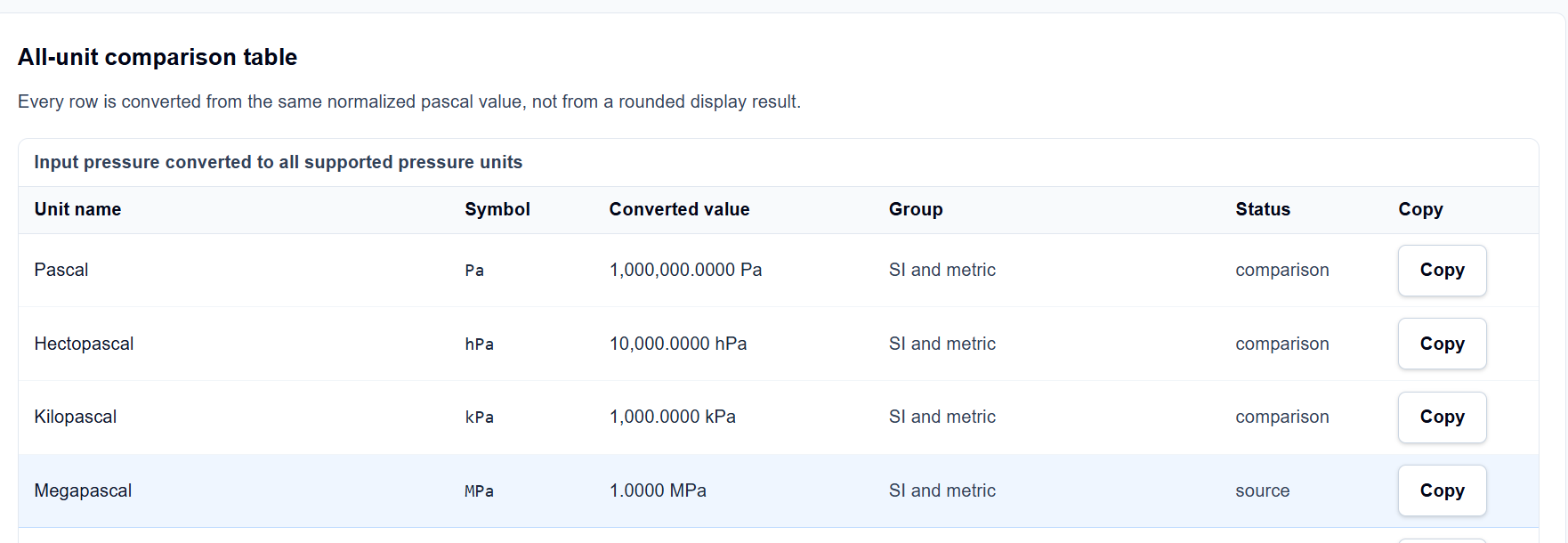Click the 'hPa' symbol cell

479,344
